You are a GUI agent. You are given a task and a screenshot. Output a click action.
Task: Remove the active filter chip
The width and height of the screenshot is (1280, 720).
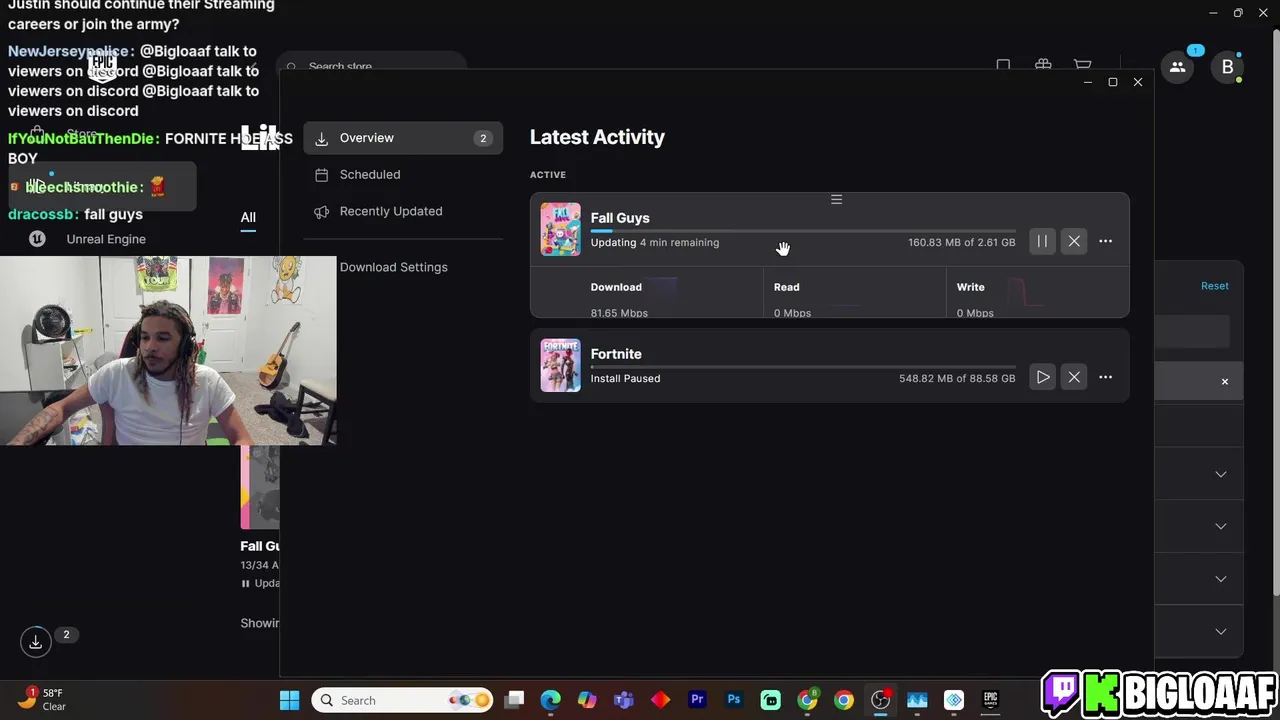tap(1224, 381)
